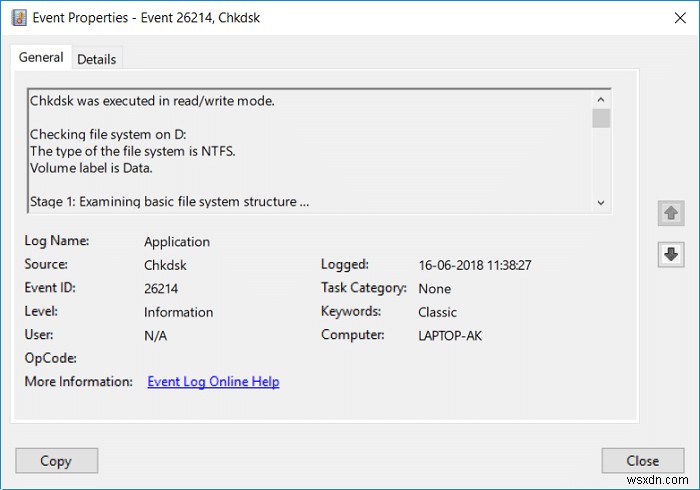The height and width of the screenshot is (490, 700).
Task: Click the 'Log Name:' label
Action: [x=57, y=241]
